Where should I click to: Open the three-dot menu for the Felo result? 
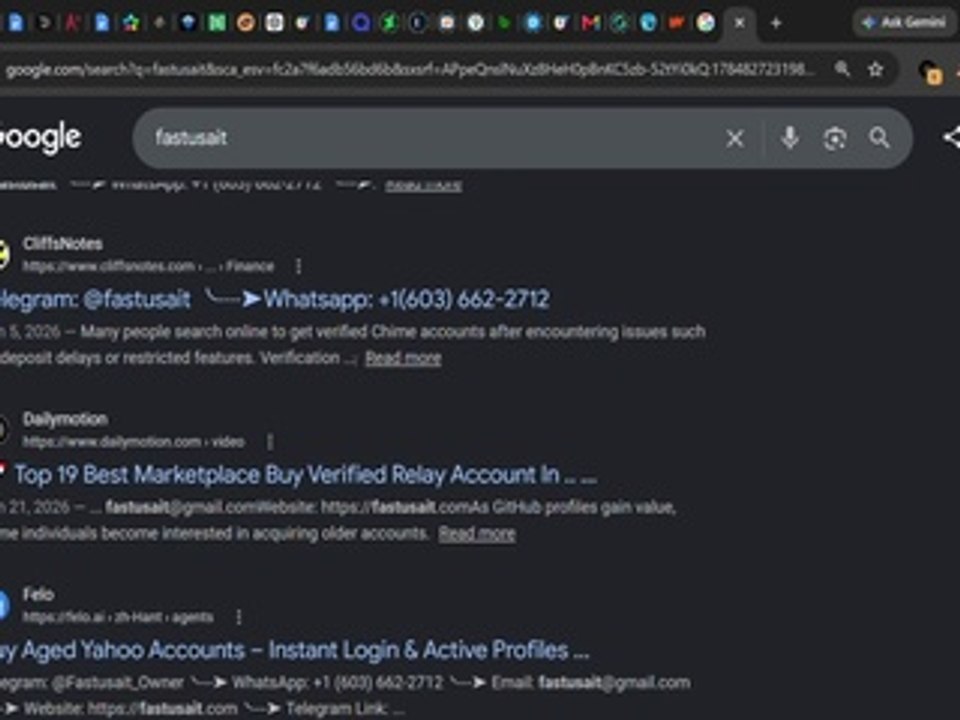click(239, 617)
